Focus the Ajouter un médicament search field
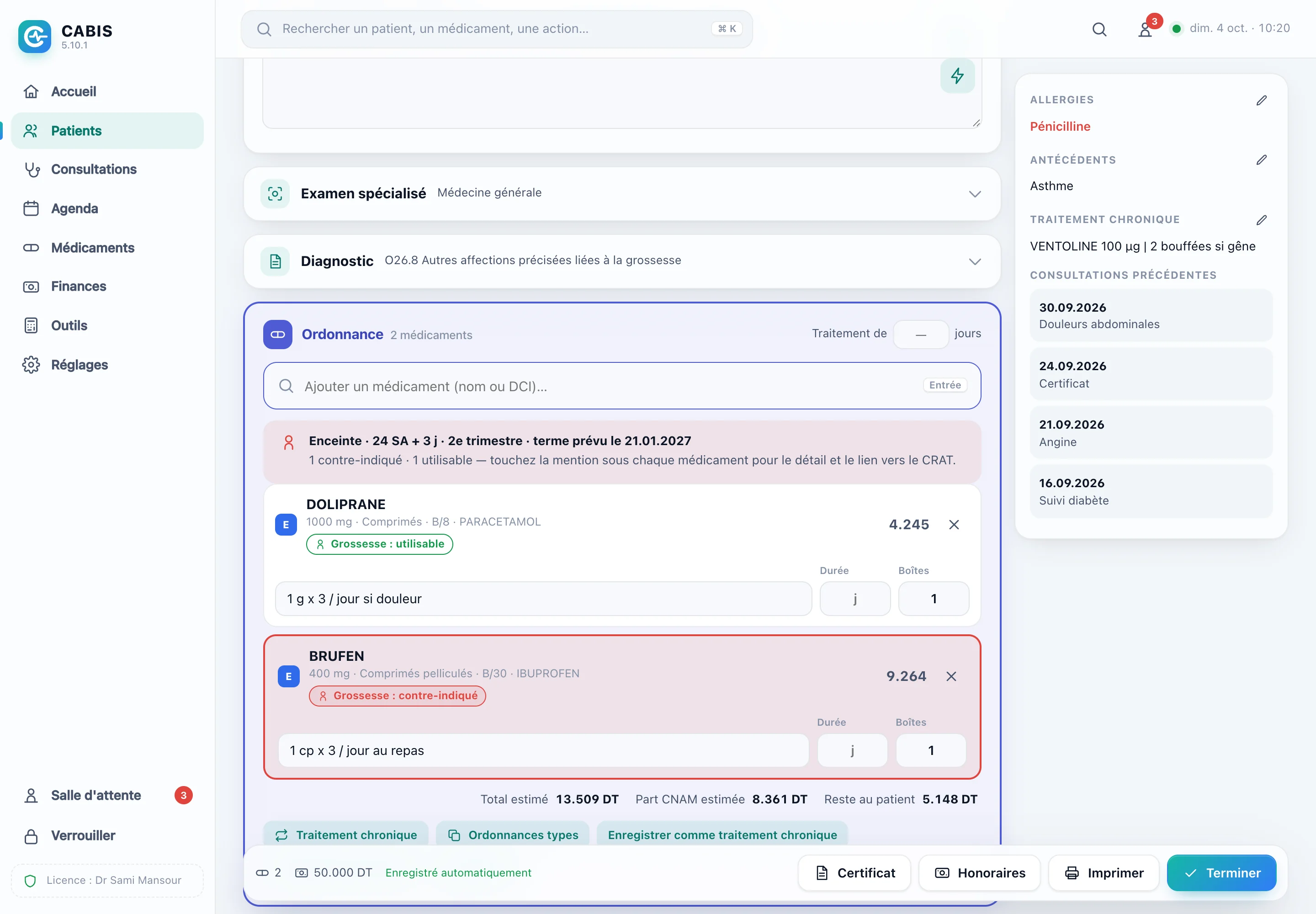The width and height of the screenshot is (1316, 914). (x=622, y=386)
